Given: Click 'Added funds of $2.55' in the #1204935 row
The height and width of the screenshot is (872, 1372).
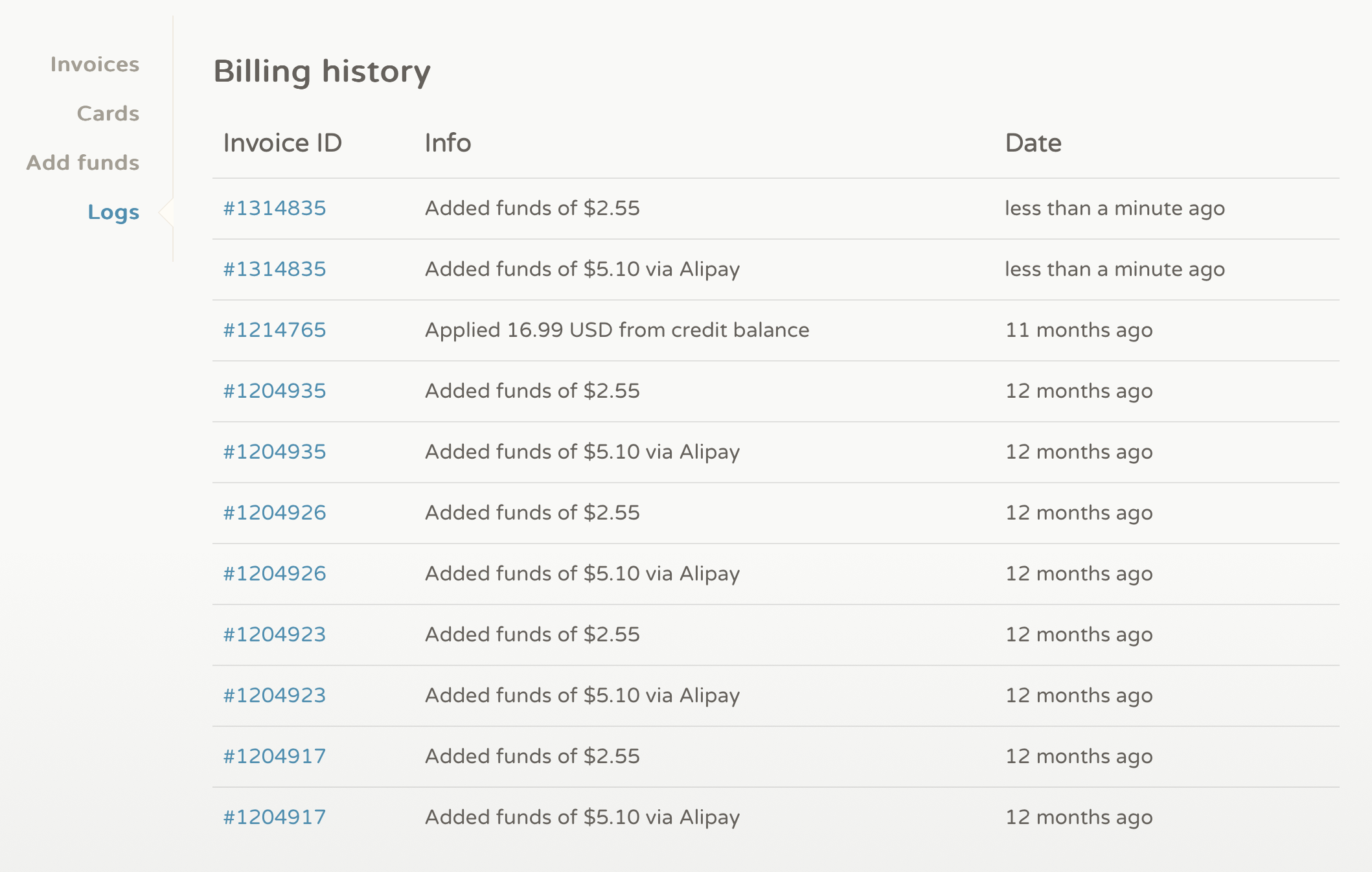Looking at the screenshot, I should point(532,391).
